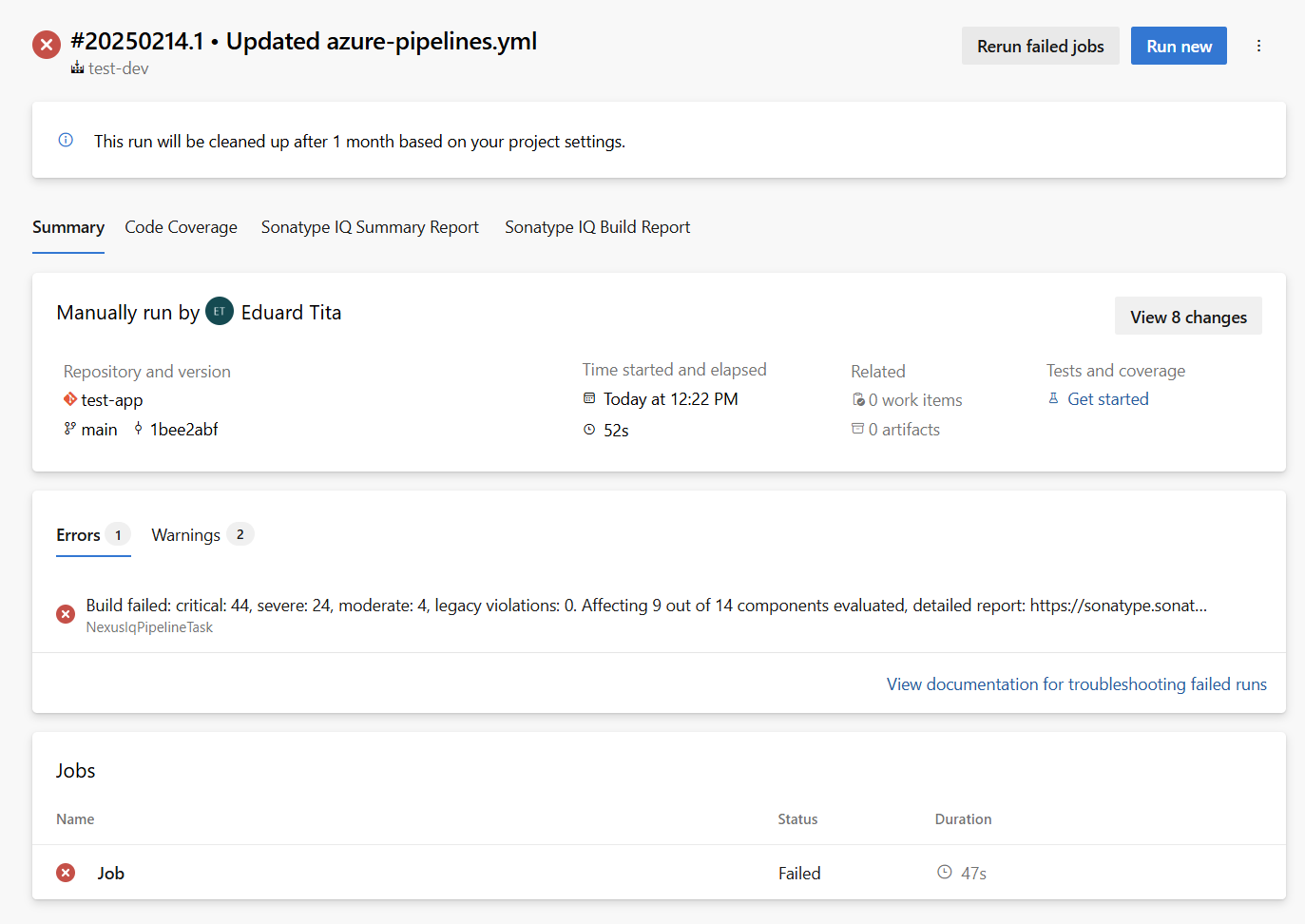Open the Sonatype IQ Build Report tab
This screenshot has width=1305, height=924.
[x=597, y=227]
